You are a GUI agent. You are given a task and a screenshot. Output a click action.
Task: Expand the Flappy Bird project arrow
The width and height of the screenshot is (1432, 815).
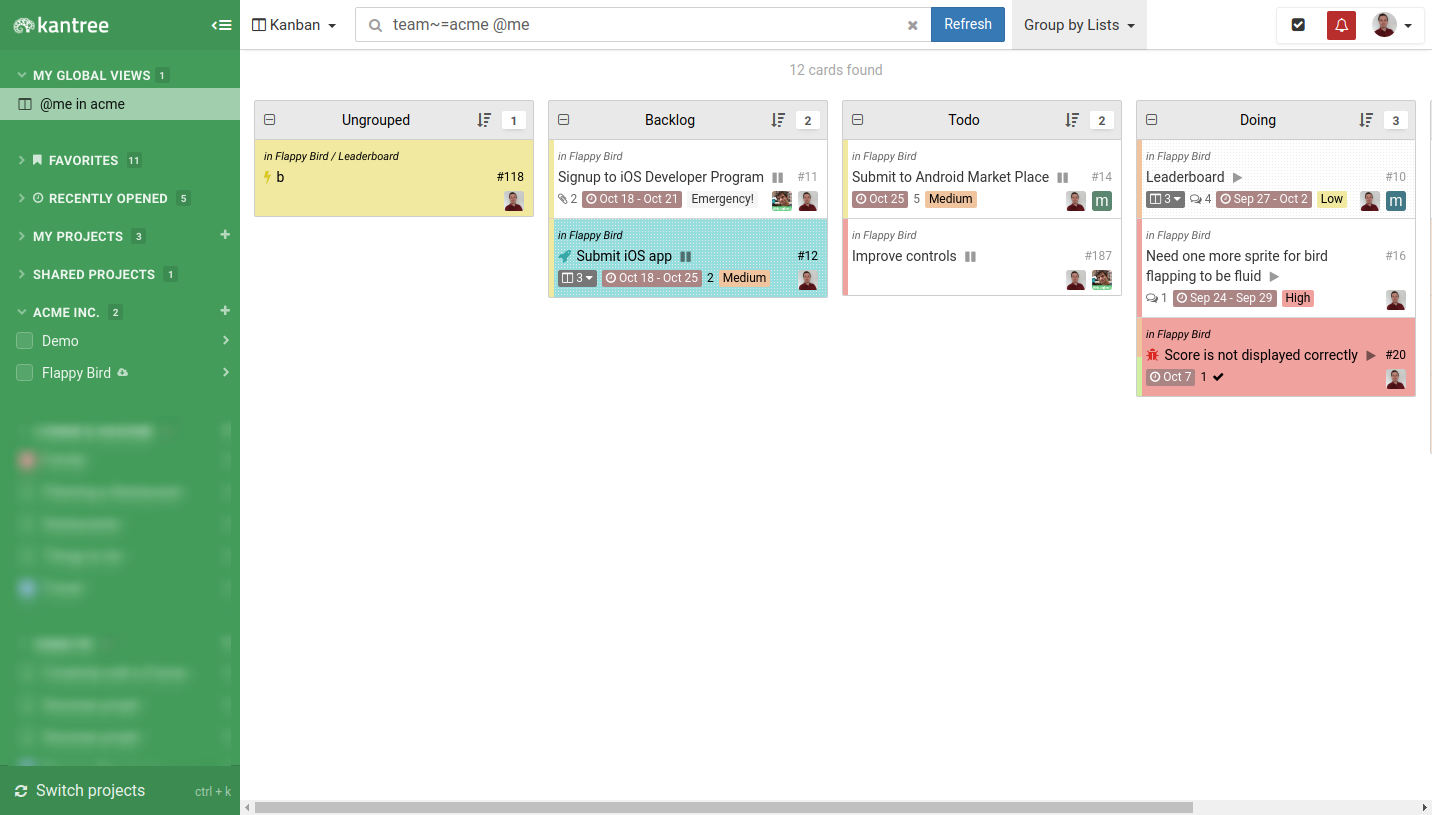click(x=226, y=373)
